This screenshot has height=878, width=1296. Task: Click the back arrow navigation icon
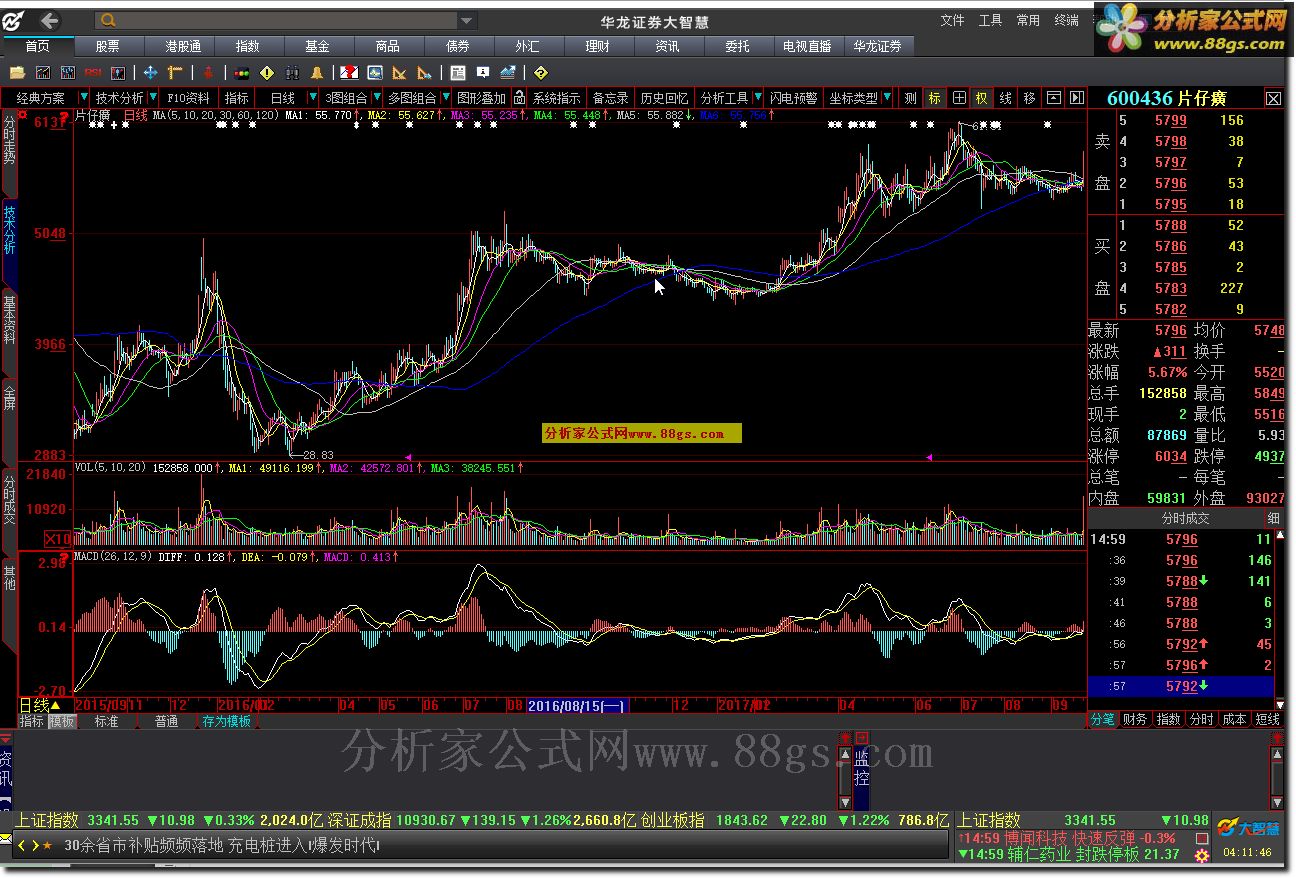[x=48, y=20]
